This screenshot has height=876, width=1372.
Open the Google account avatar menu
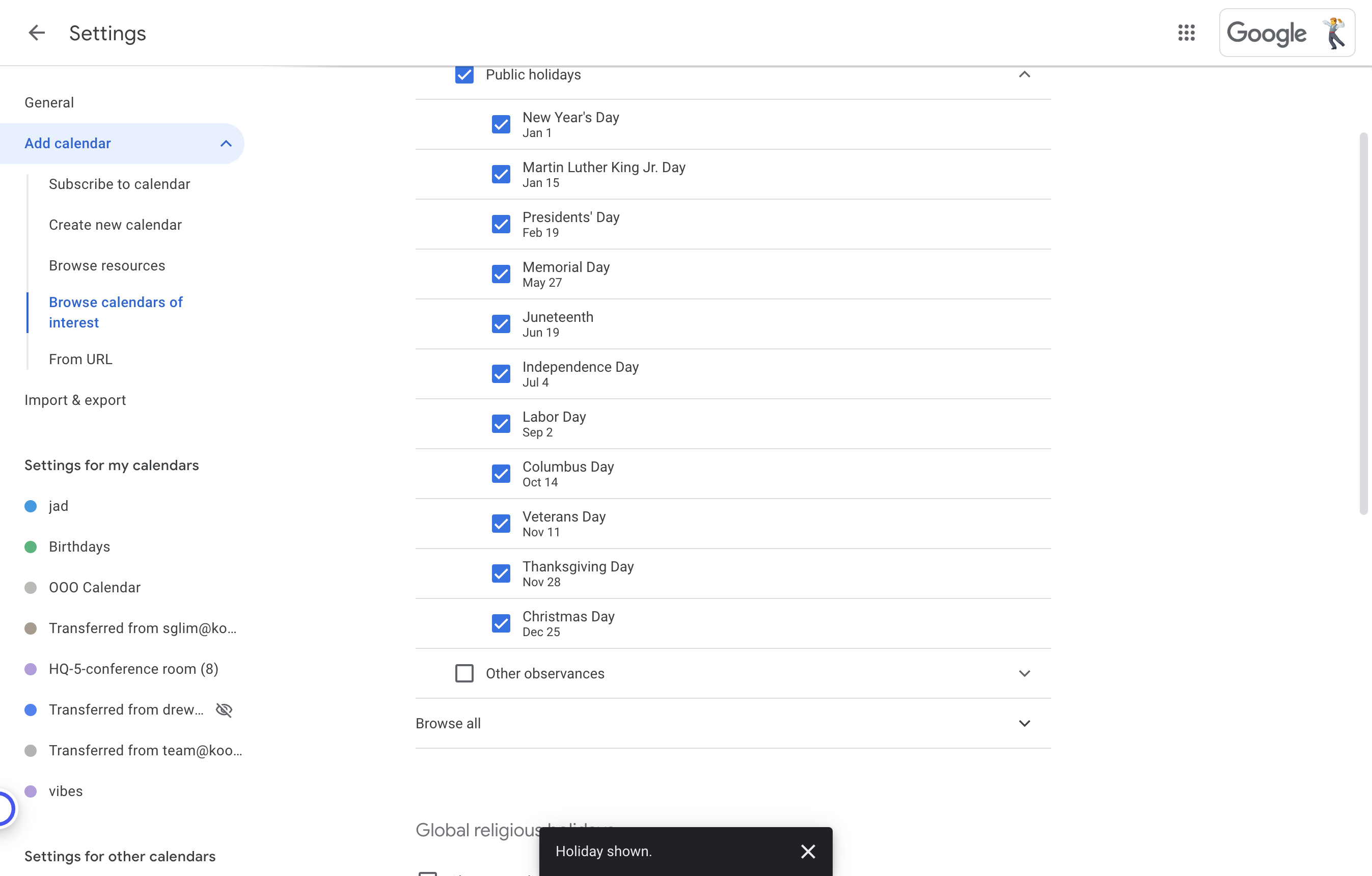pos(1334,33)
